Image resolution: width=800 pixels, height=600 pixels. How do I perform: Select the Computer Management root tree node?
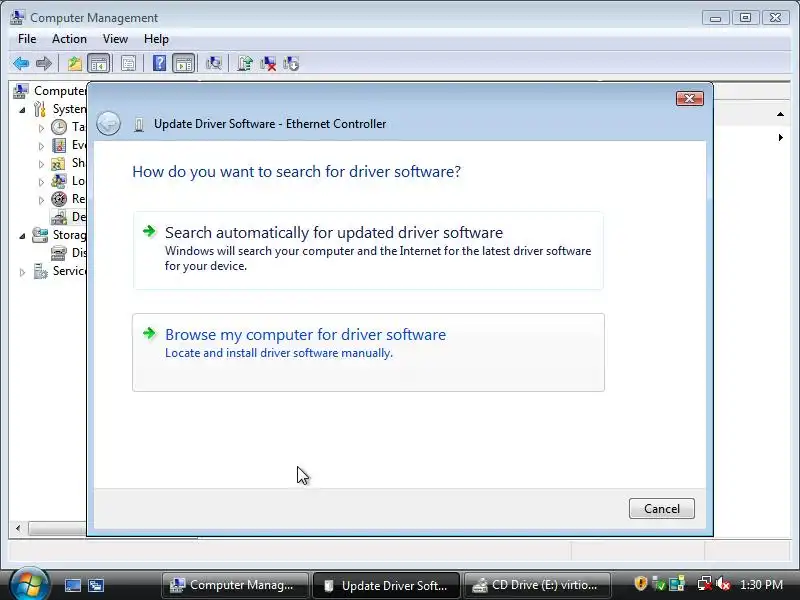click(x=49, y=91)
